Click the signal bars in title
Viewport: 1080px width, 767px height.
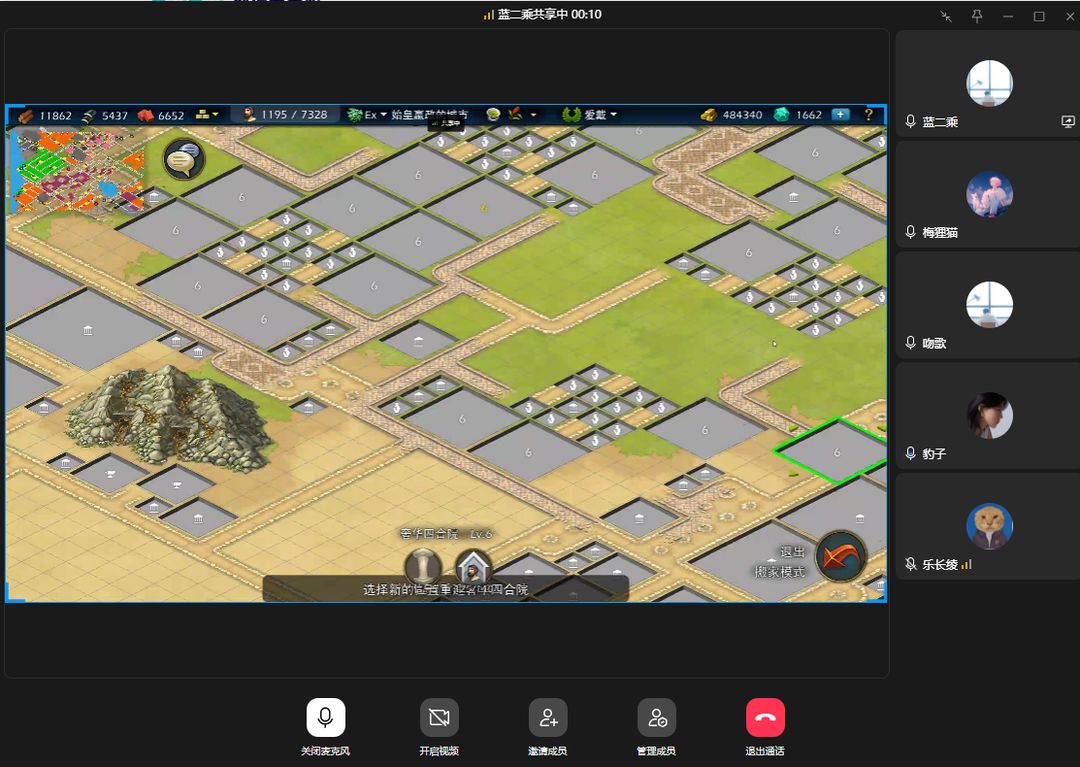pos(488,14)
